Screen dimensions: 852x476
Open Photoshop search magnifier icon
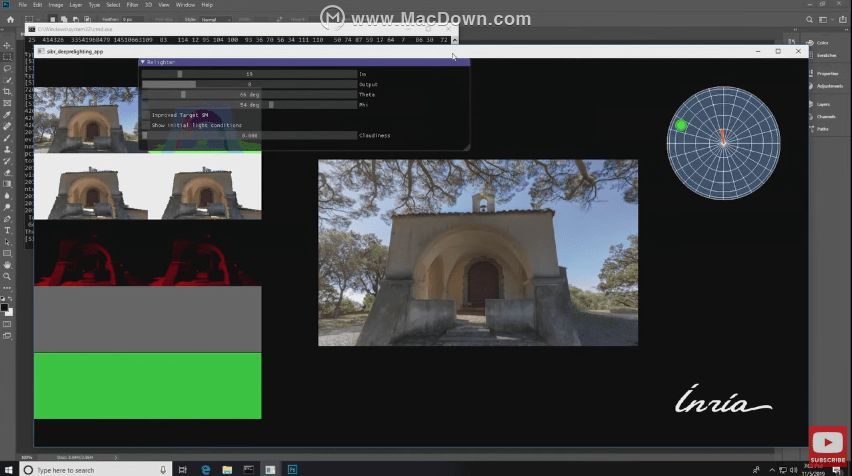809,20
